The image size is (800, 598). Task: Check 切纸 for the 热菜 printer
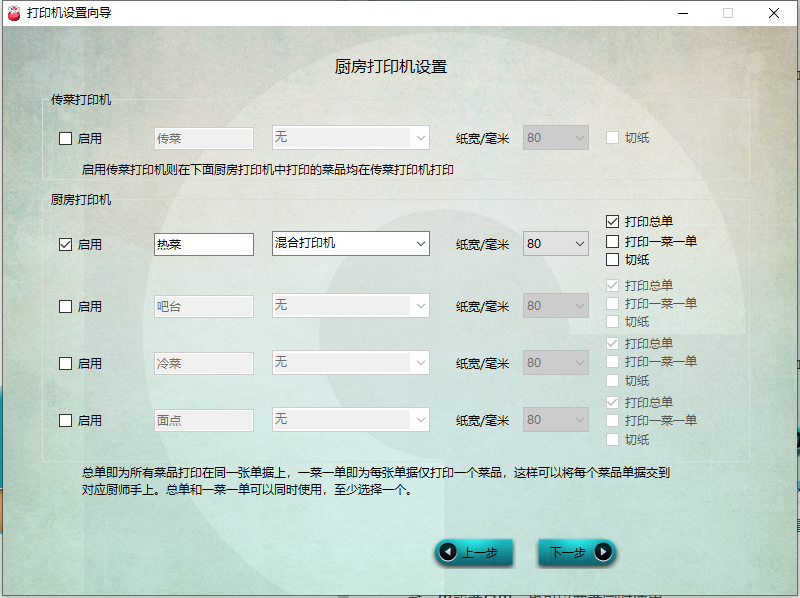pos(613,260)
